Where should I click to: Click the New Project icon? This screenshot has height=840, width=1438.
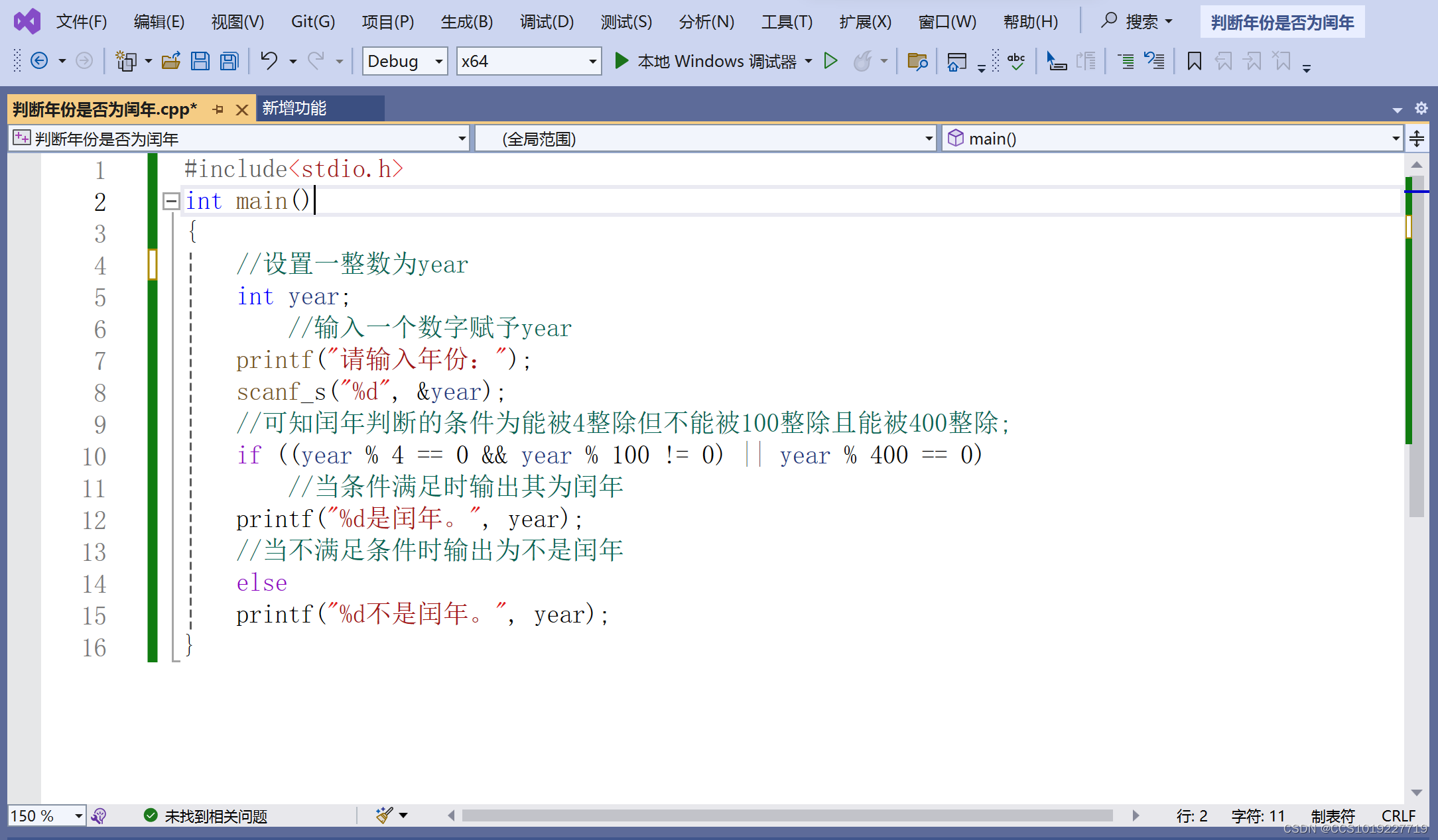[125, 61]
